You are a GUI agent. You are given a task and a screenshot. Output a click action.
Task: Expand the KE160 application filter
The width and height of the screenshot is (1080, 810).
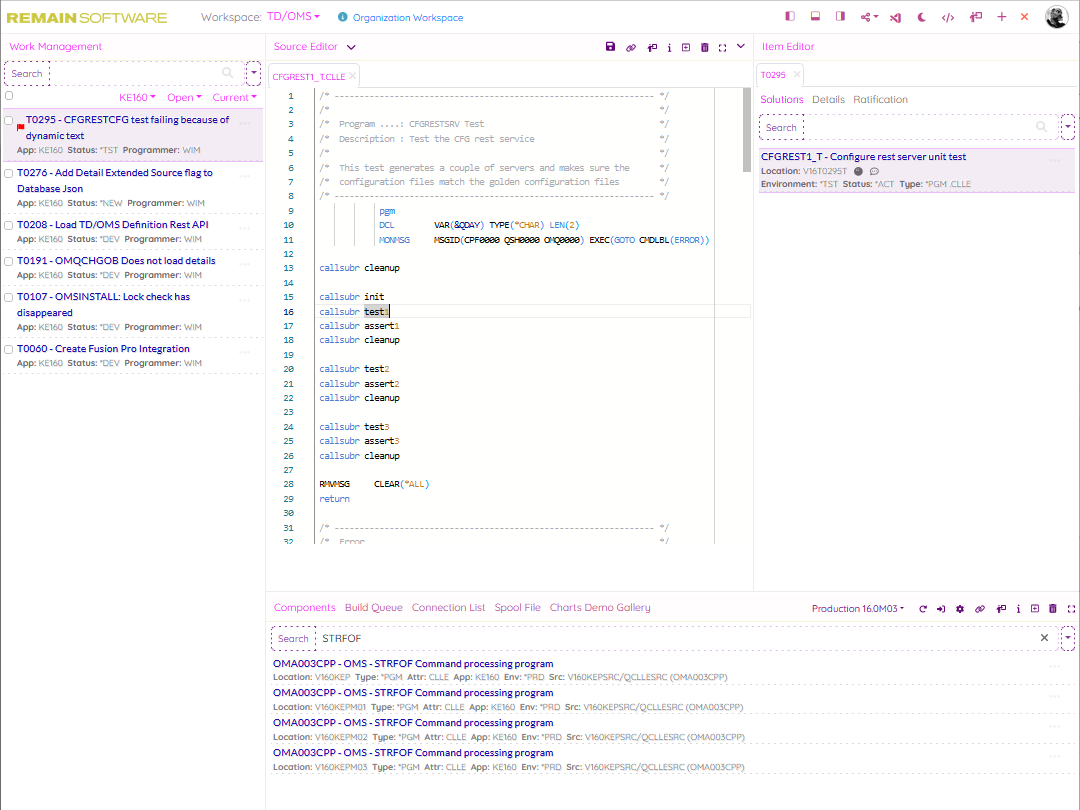click(137, 98)
